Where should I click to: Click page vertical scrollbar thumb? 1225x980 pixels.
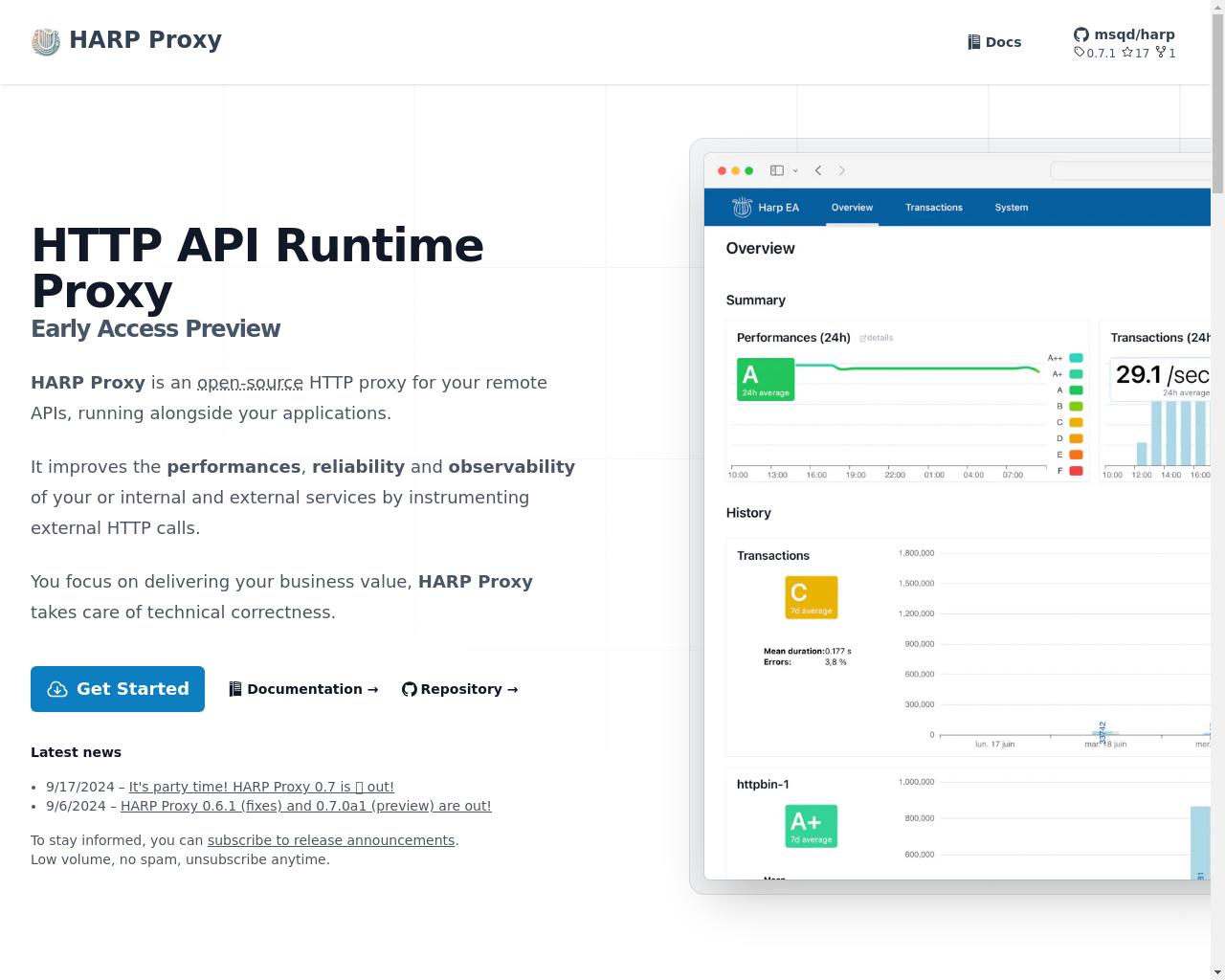1217,105
